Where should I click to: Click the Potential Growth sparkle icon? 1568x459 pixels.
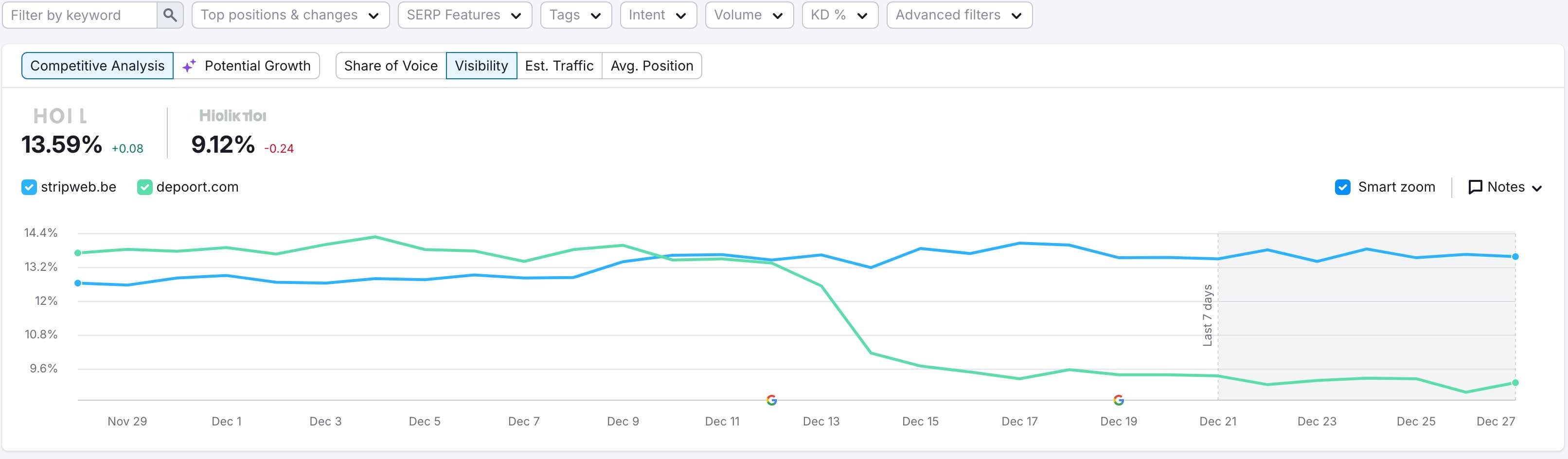pyautogui.click(x=189, y=66)
